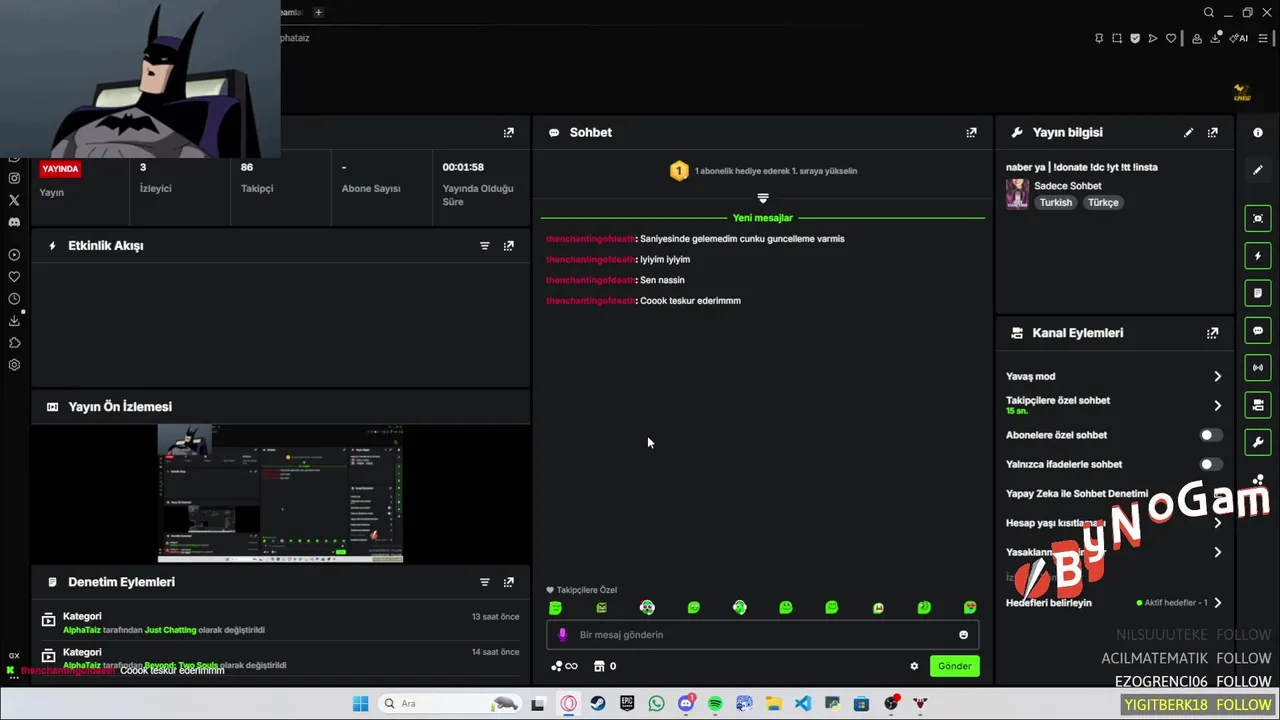1280x720 pixels.
Task: Open the AI button in browser toolbar
Action: (x=1239, y=38)
